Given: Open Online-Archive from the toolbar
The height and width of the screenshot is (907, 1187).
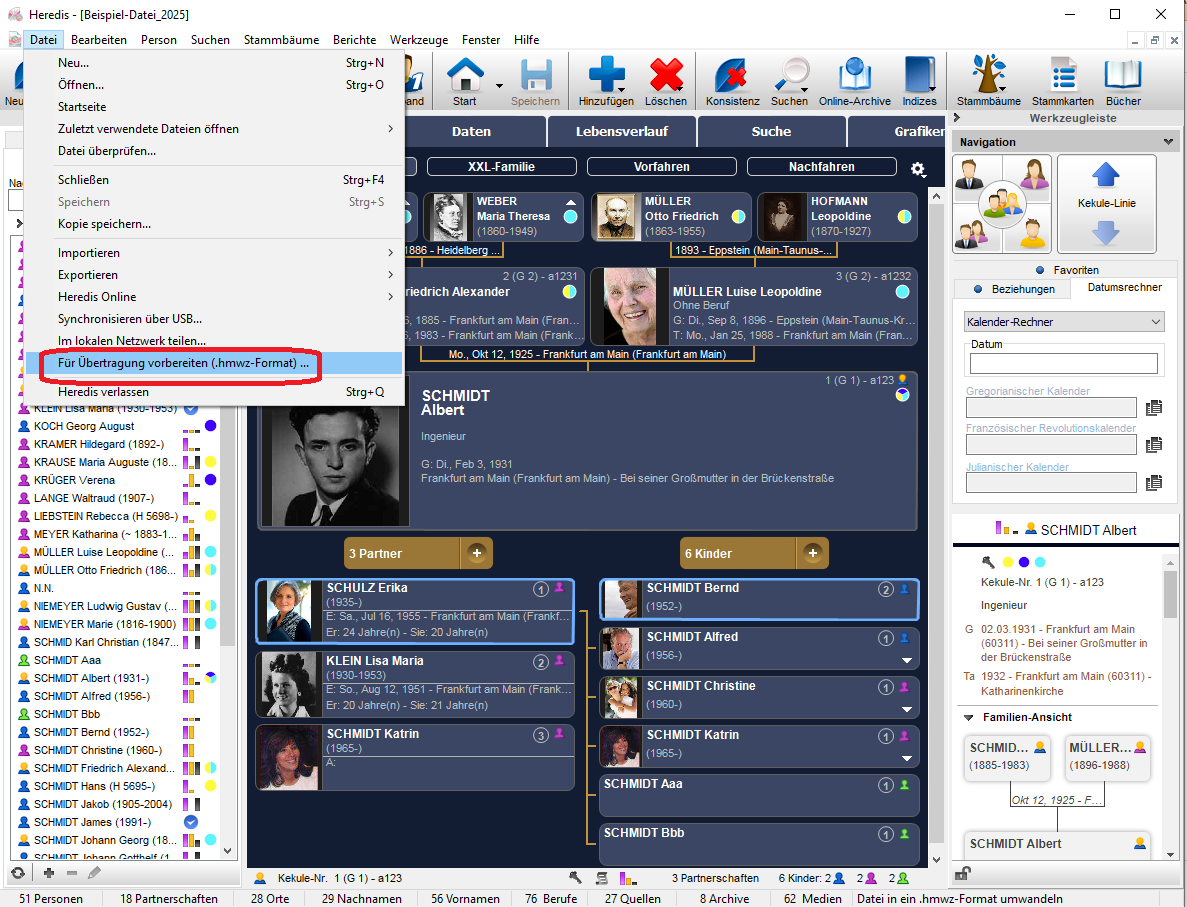Looking at the screenshot, I should click(x=854, y=76).
